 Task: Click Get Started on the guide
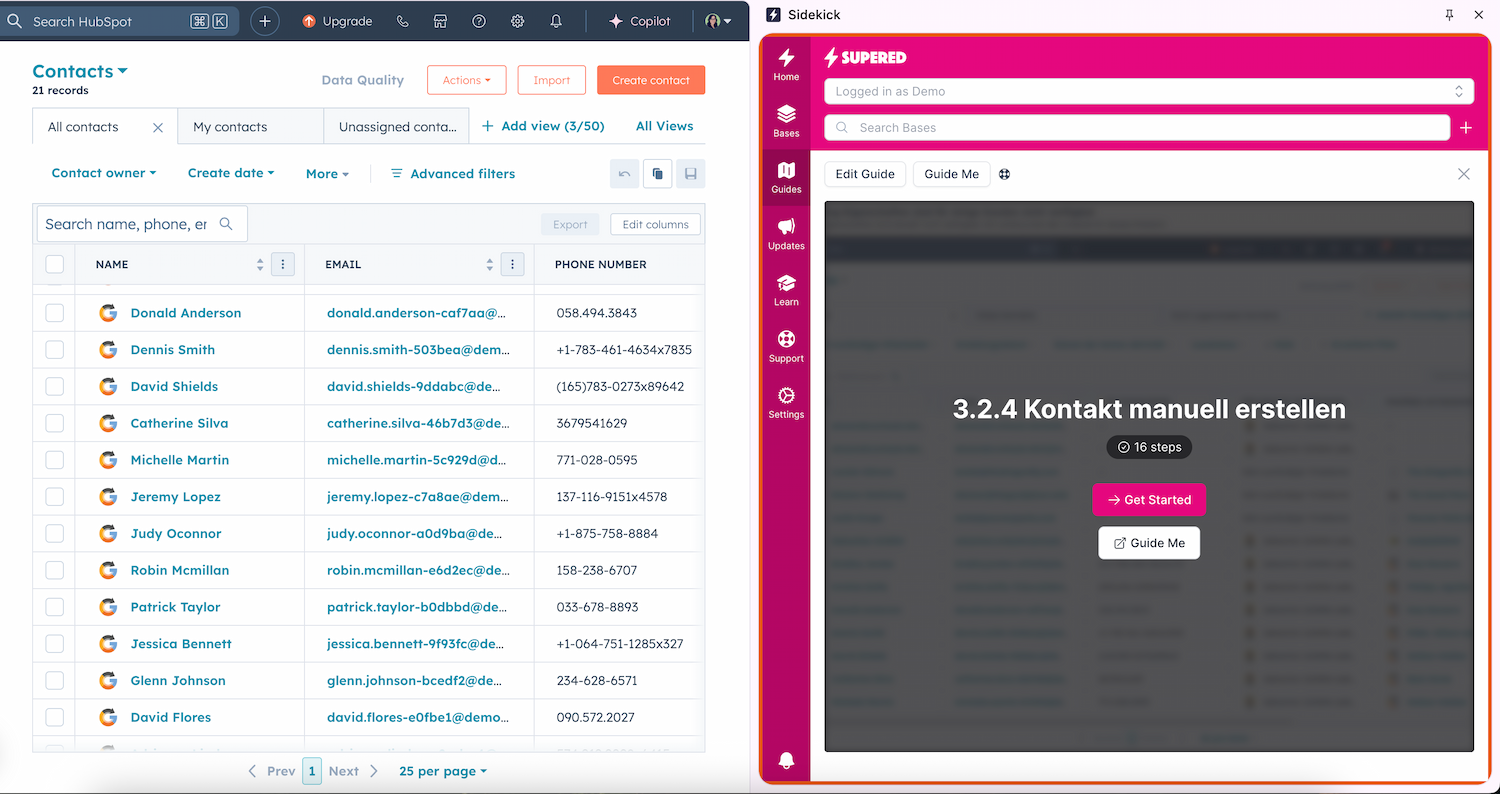pos(1149,500)
